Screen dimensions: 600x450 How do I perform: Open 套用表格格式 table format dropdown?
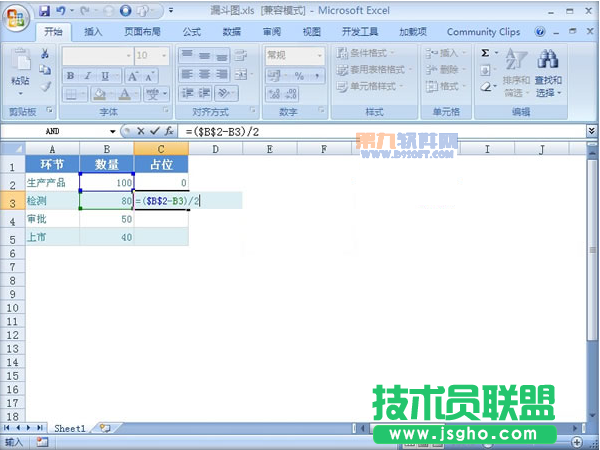(374, 70)
